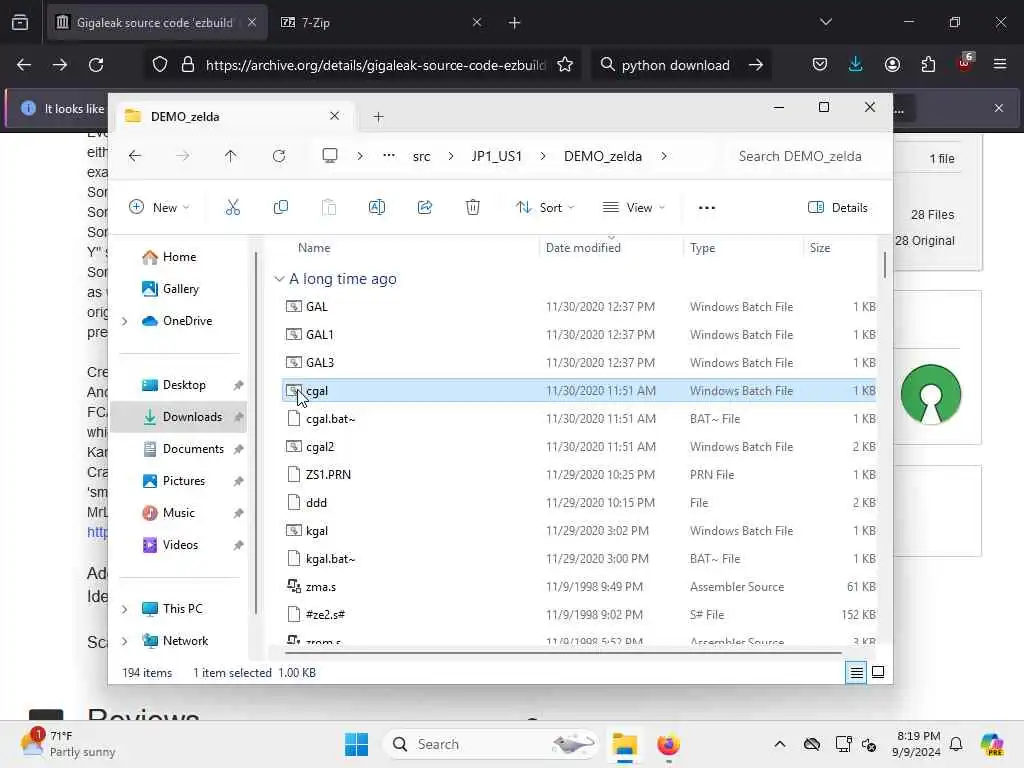Switch to details list view icon

[856, 673]
